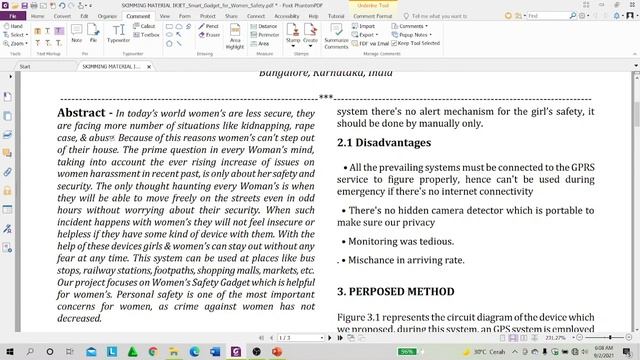
Task: Switch to the Start document tab
Action: click(25, 66)
